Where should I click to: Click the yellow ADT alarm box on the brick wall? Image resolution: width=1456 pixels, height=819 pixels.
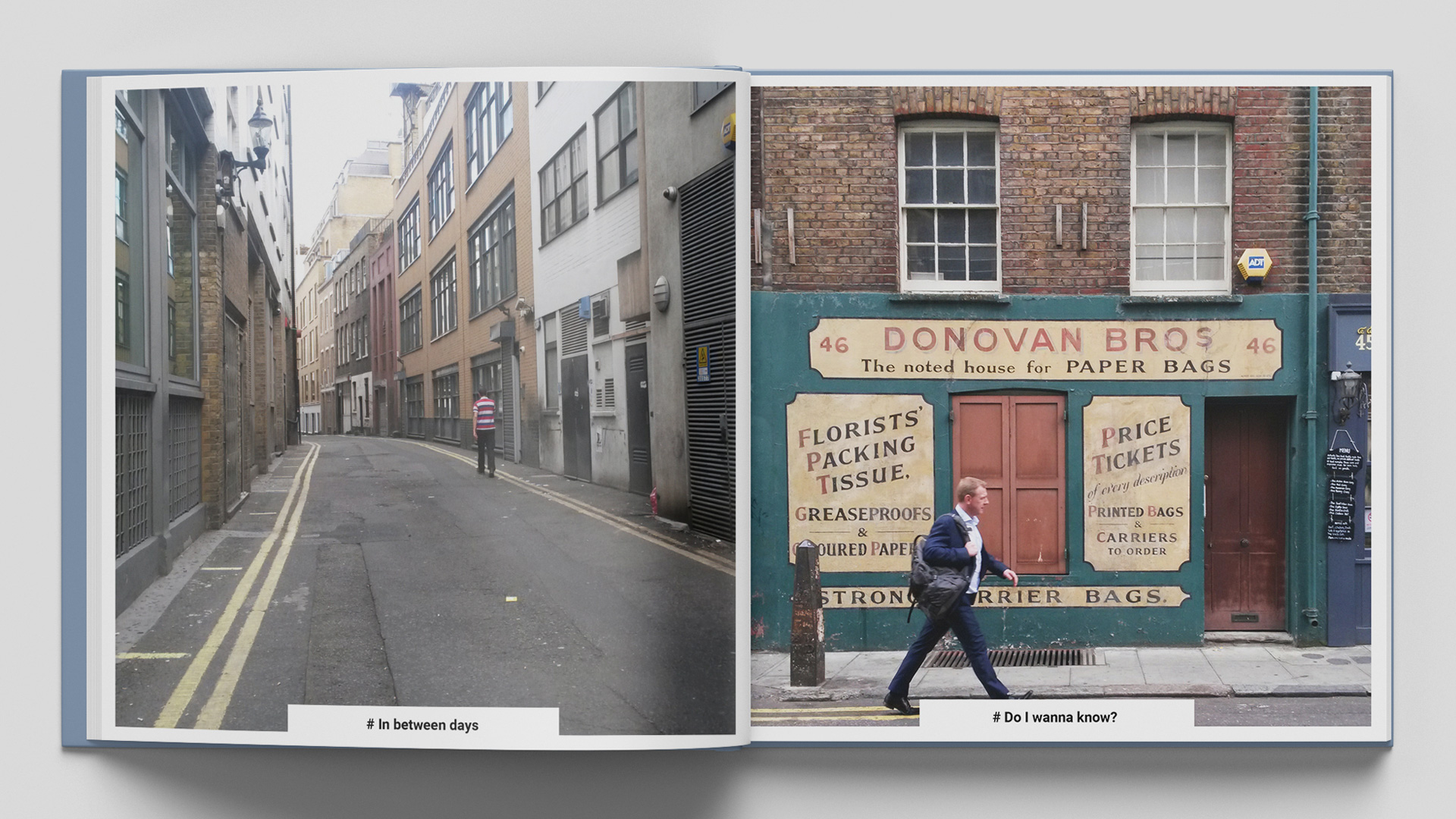[1254, 265]
